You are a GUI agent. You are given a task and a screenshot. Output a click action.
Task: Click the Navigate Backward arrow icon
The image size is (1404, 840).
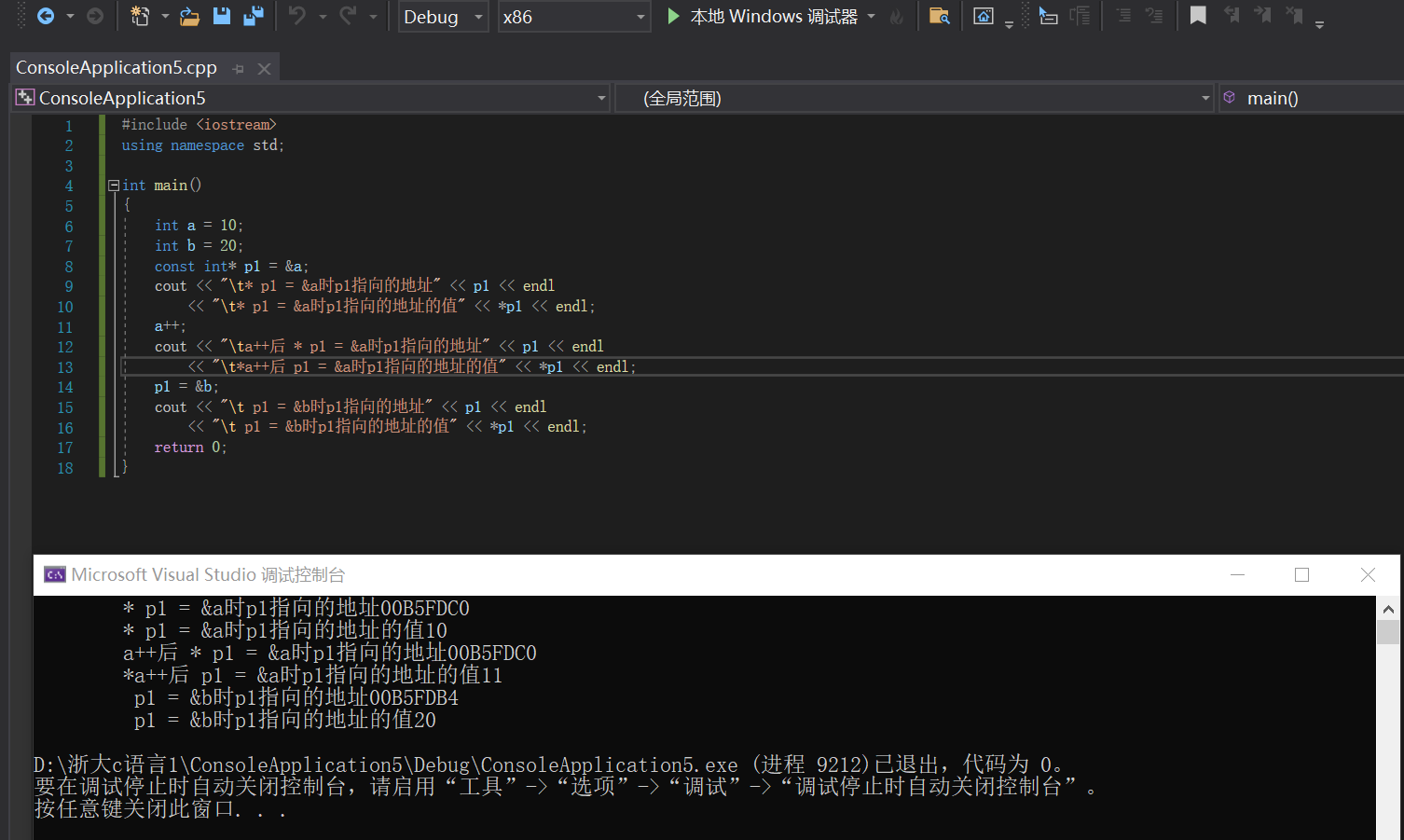(x=45, y=16)
